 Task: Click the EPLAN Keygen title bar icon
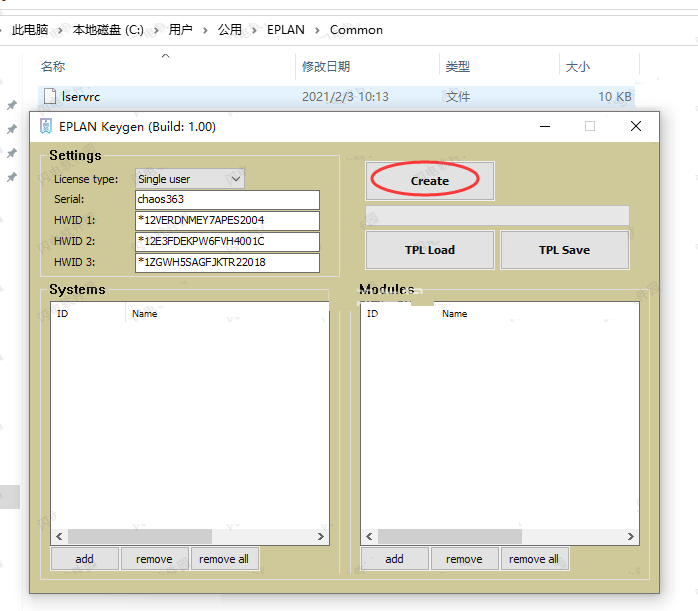point(46,126)
